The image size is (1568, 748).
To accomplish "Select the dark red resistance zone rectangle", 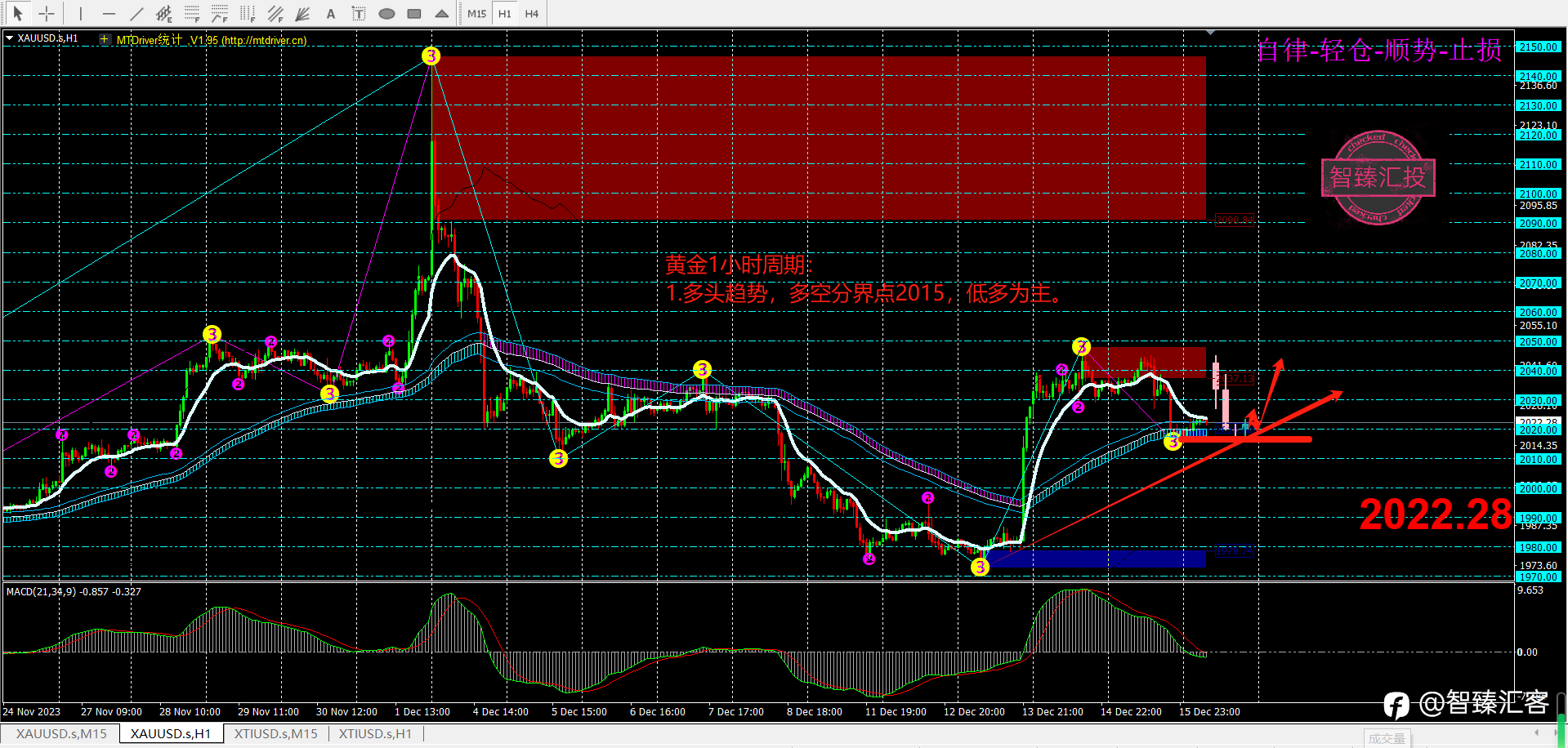I will point(819,138).
